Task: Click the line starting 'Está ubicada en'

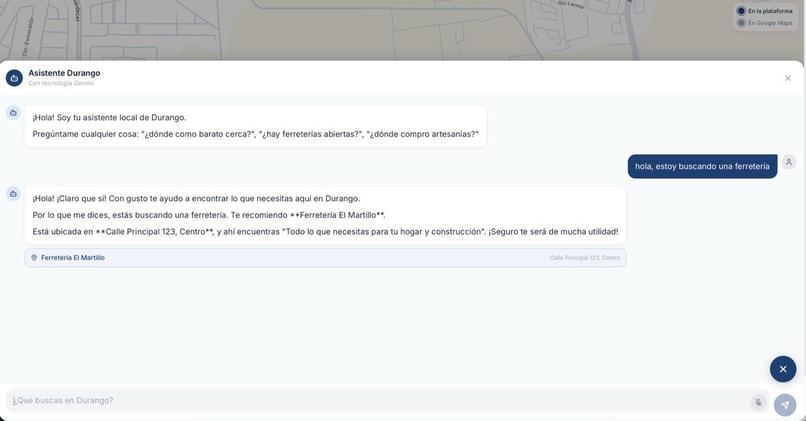Action: tap(325, 232)
